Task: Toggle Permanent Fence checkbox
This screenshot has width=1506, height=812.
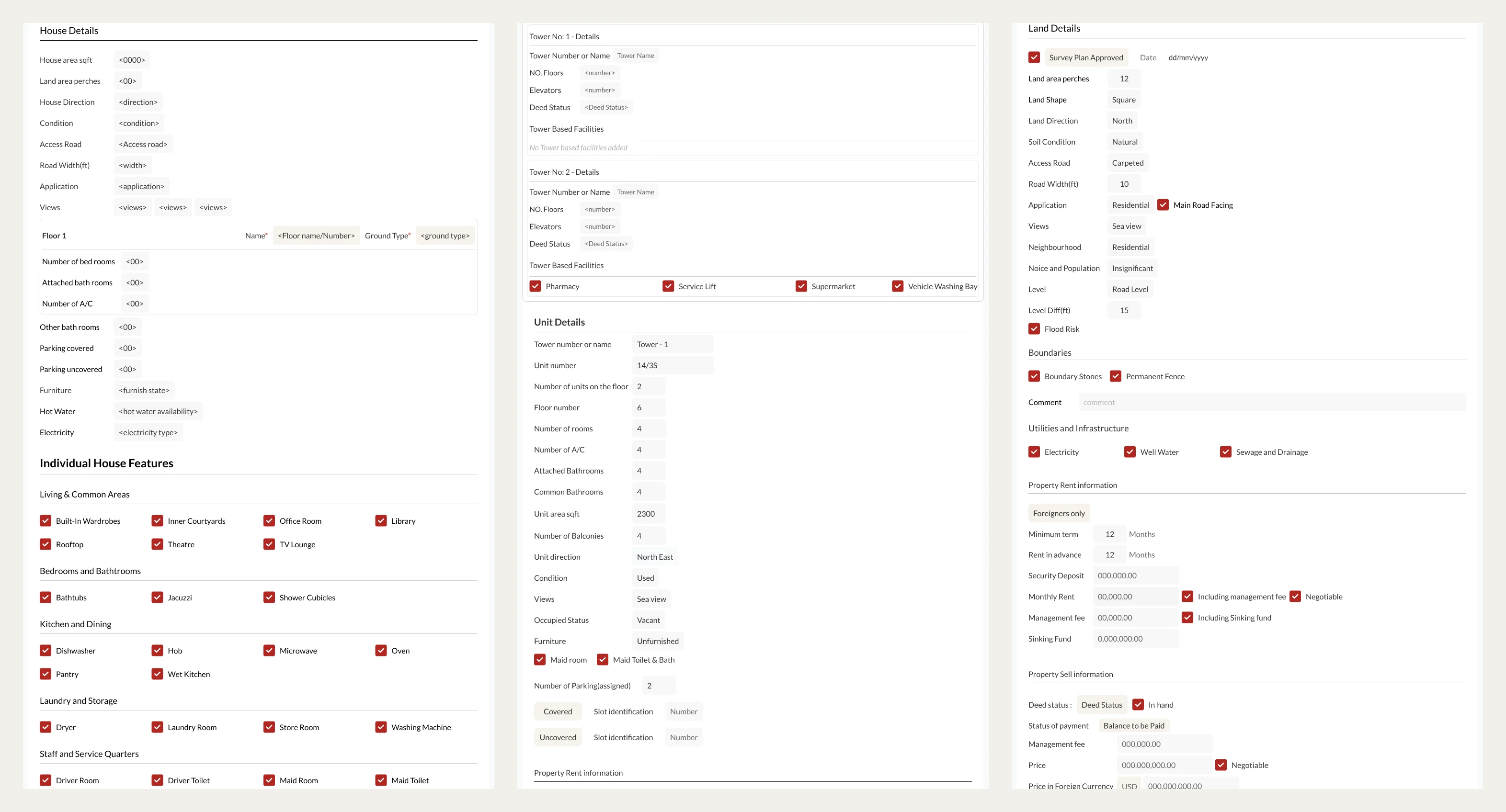Action: (1116, 376)
